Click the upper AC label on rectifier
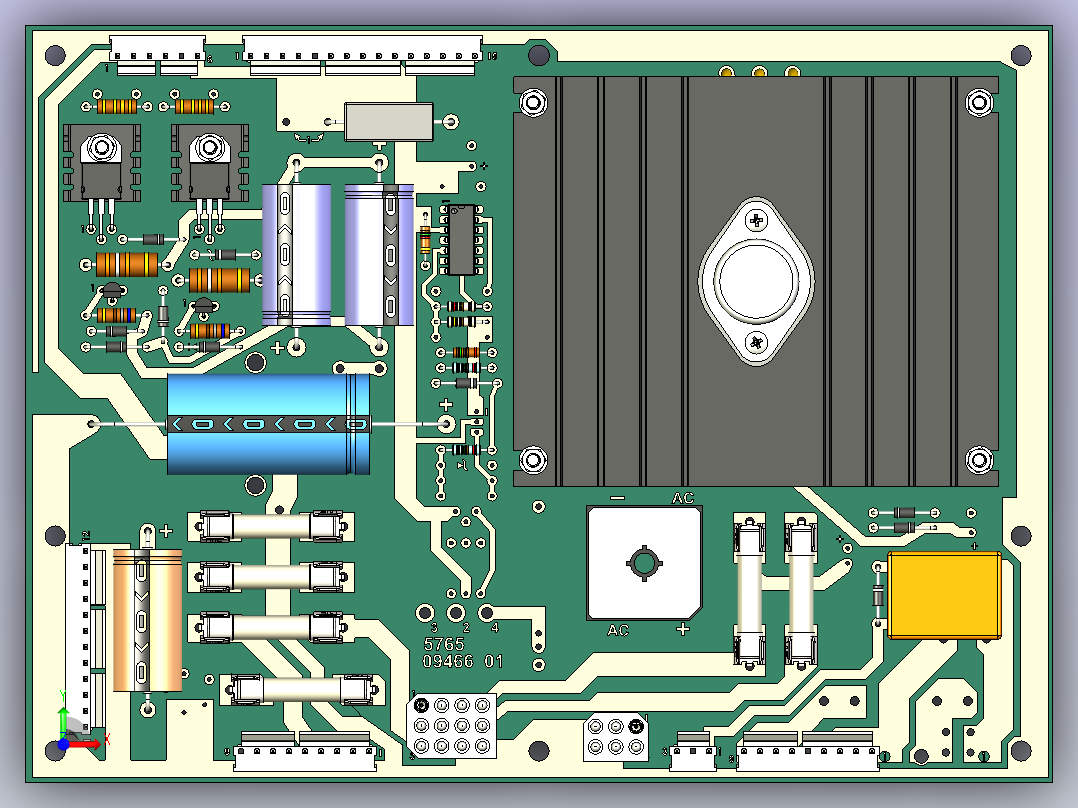The image size is (1078, 808). pos(683,498)
